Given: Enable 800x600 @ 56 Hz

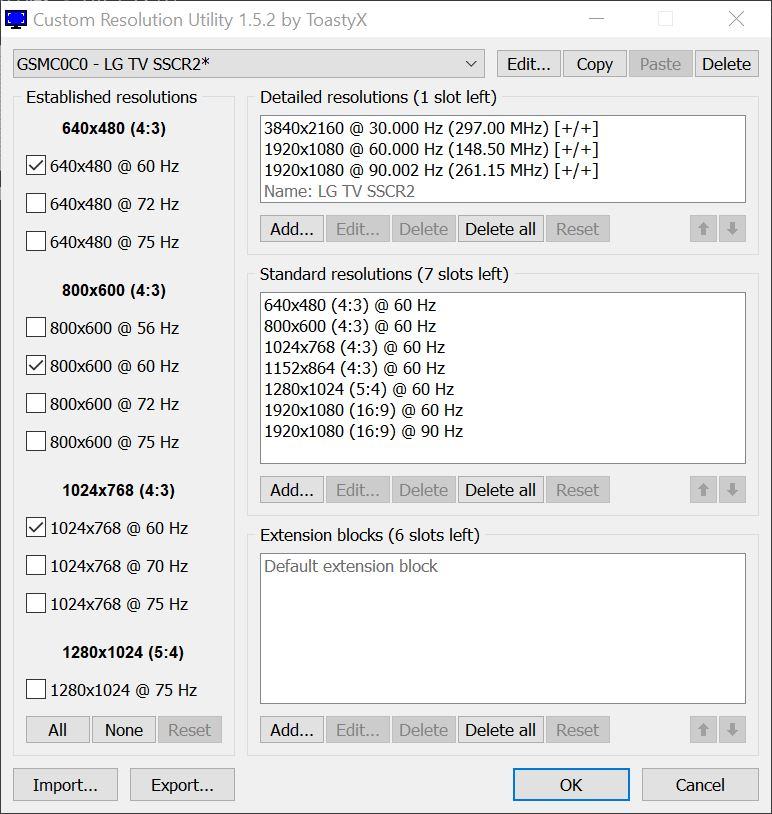Looking at the screenshot, I should tap(36, 328).
